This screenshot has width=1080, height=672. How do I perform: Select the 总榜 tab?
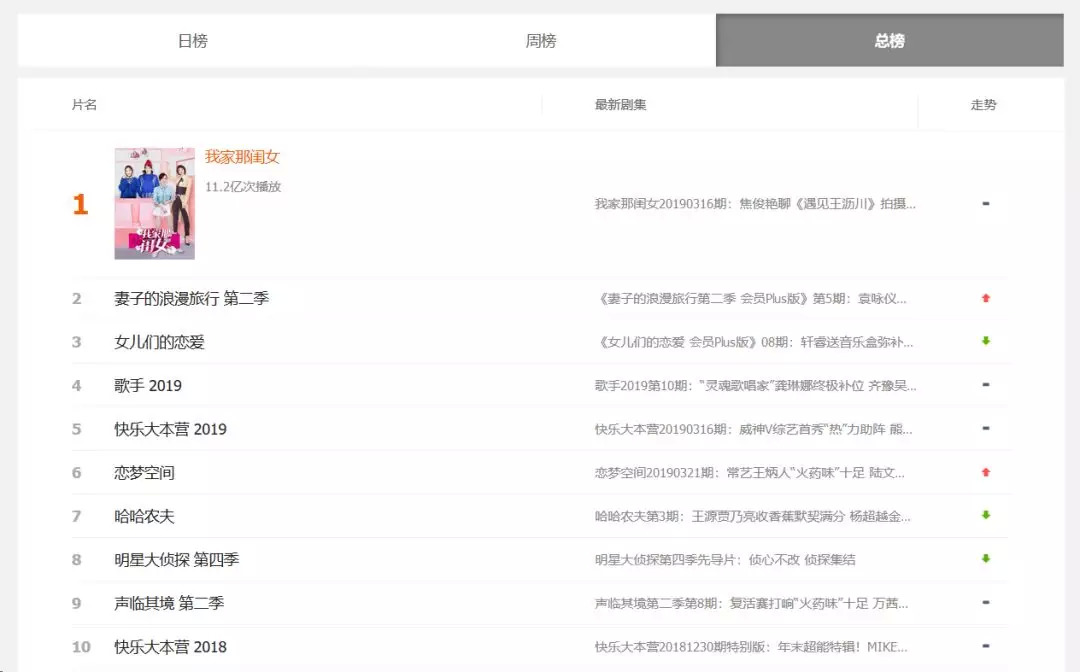889,41
